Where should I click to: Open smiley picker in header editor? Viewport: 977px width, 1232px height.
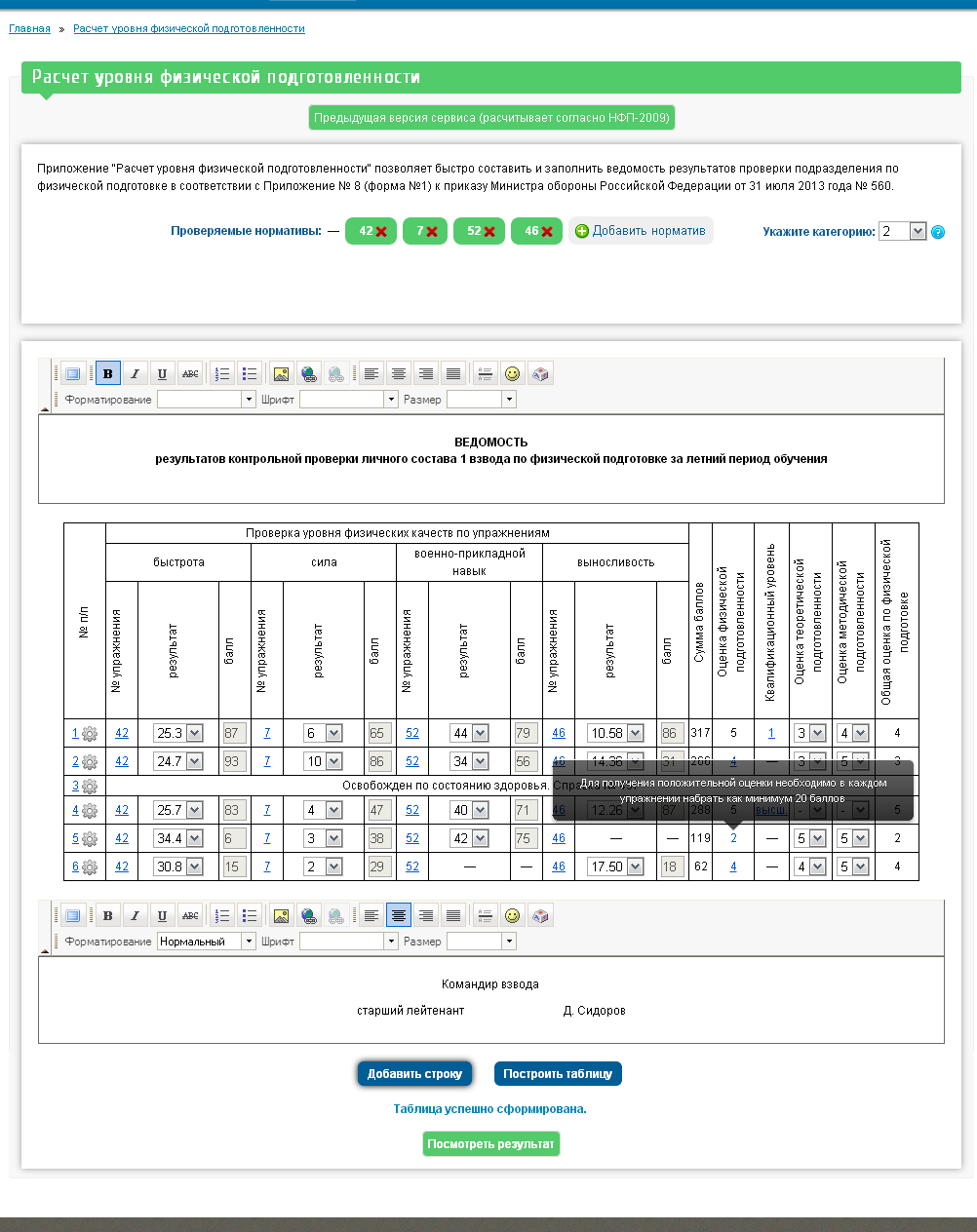[513, 373]
